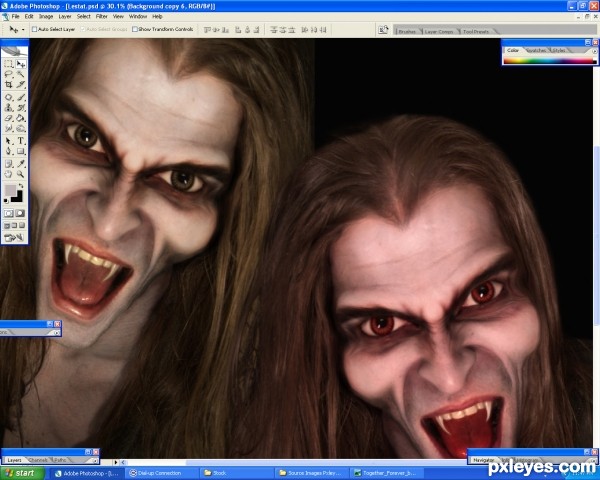
Task: Switch to the Swatches tab
Action: click(x=536, y=51)
